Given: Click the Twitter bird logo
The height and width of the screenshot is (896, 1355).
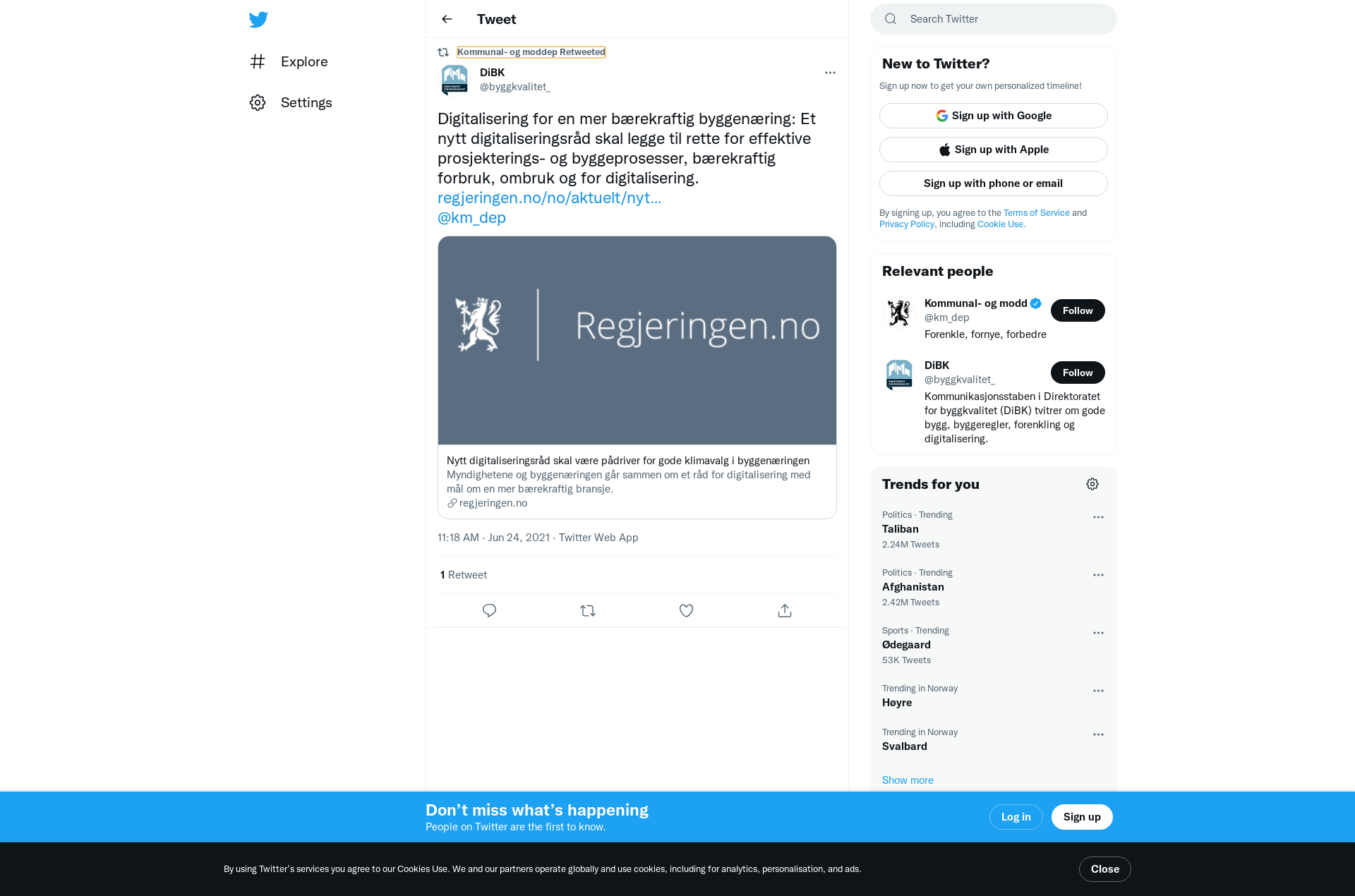Looking at the screenshot, I should tap(258, 19).
